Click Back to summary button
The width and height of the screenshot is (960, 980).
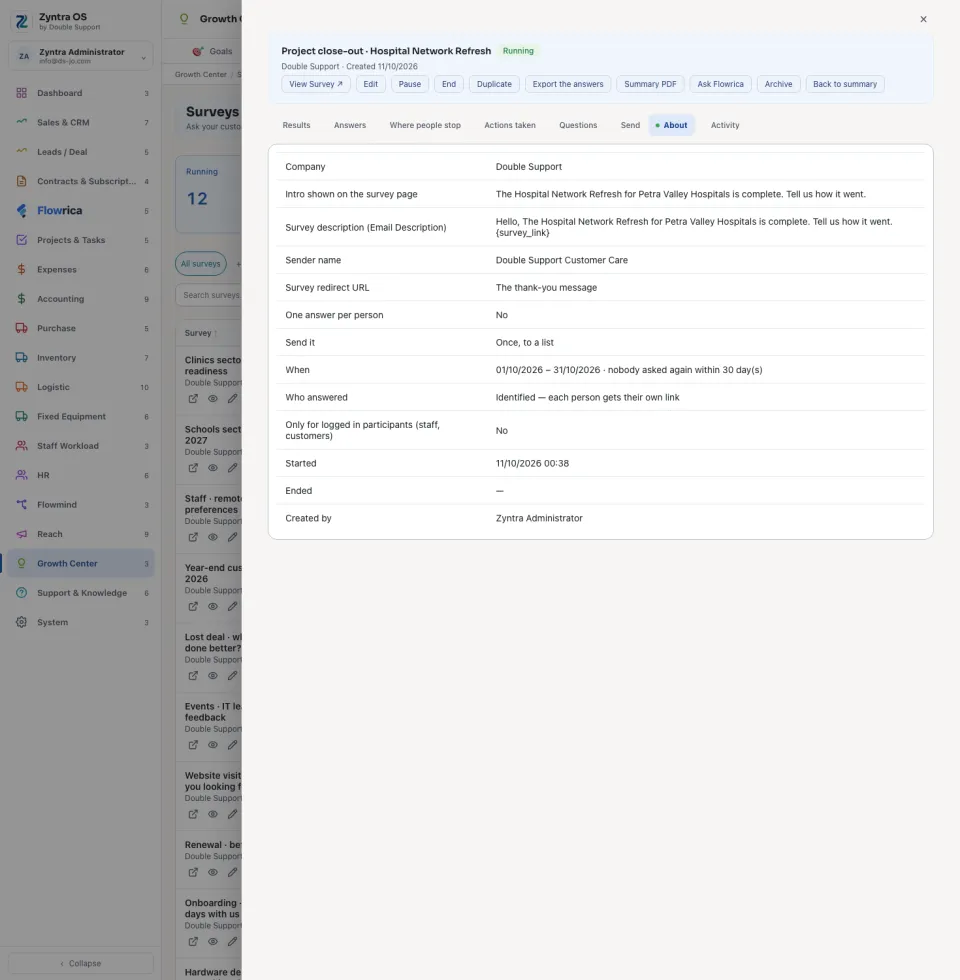[845, 84]
